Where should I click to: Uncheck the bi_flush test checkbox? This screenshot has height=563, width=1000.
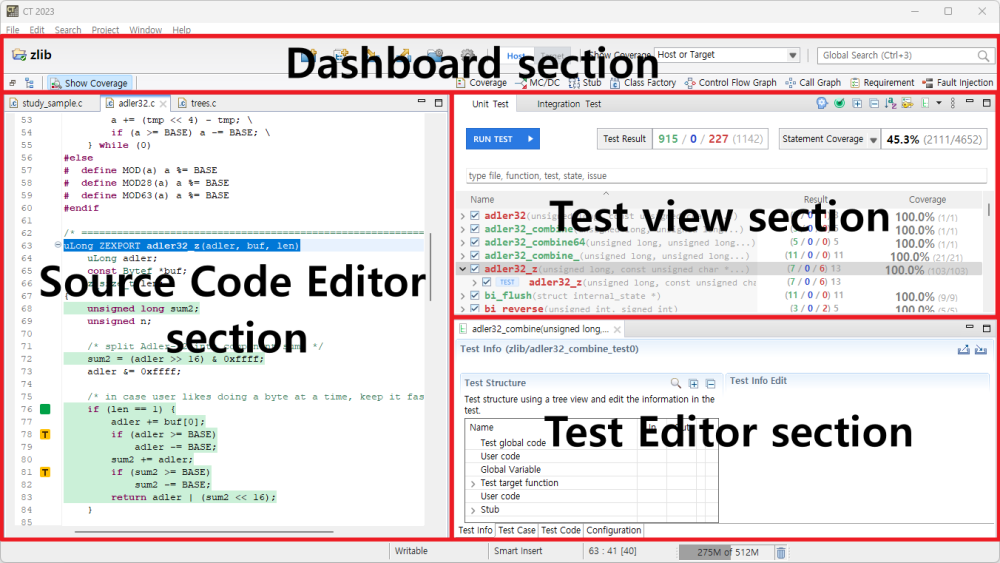(474, 295)
